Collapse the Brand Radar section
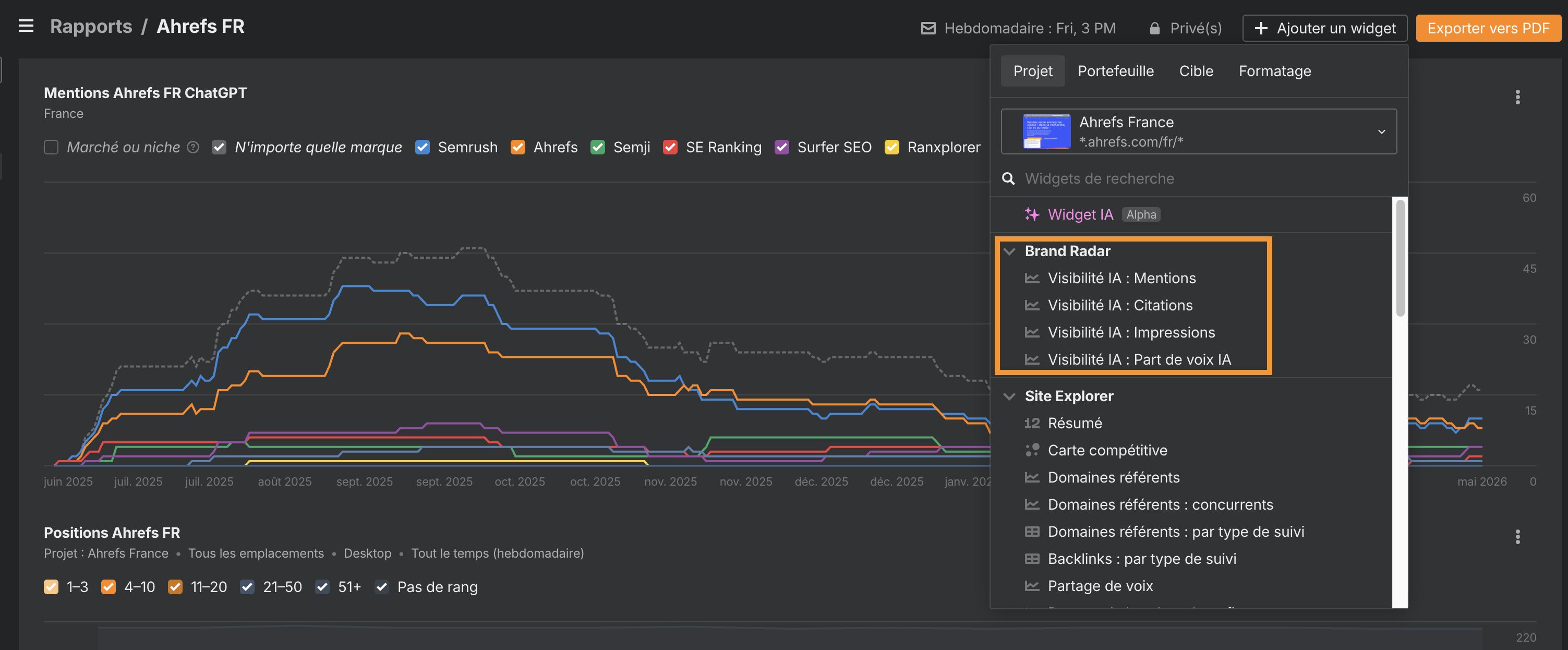Screen dimensions: 1568x650 1010,251
